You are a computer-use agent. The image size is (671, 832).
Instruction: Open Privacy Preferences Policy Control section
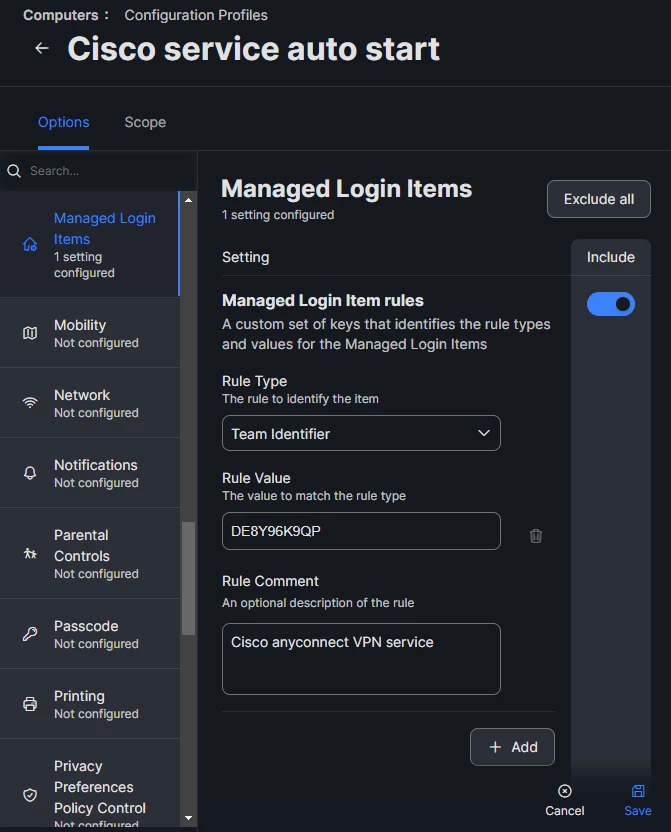click(90, 785)
